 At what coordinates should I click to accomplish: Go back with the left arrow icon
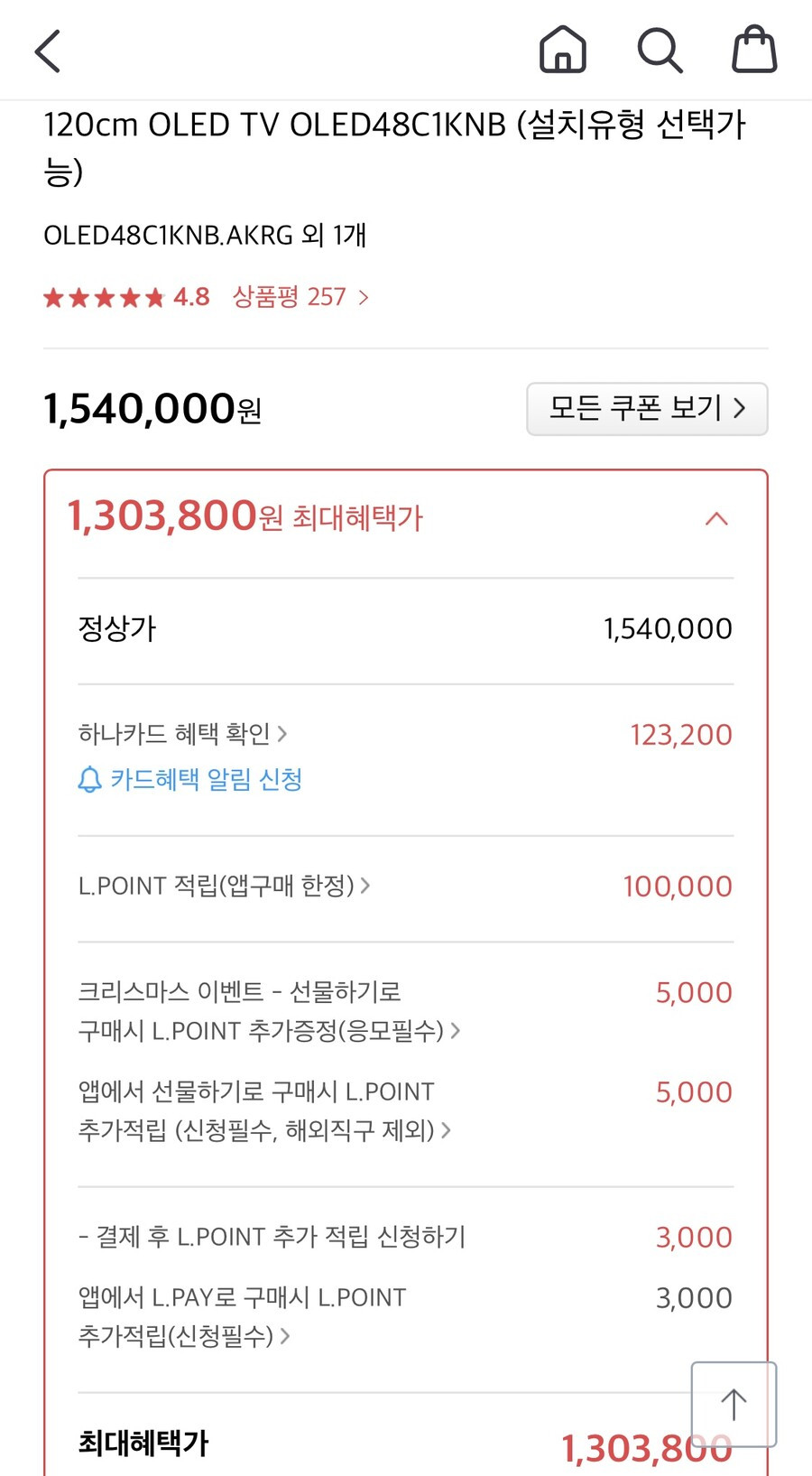pos(48,51)
